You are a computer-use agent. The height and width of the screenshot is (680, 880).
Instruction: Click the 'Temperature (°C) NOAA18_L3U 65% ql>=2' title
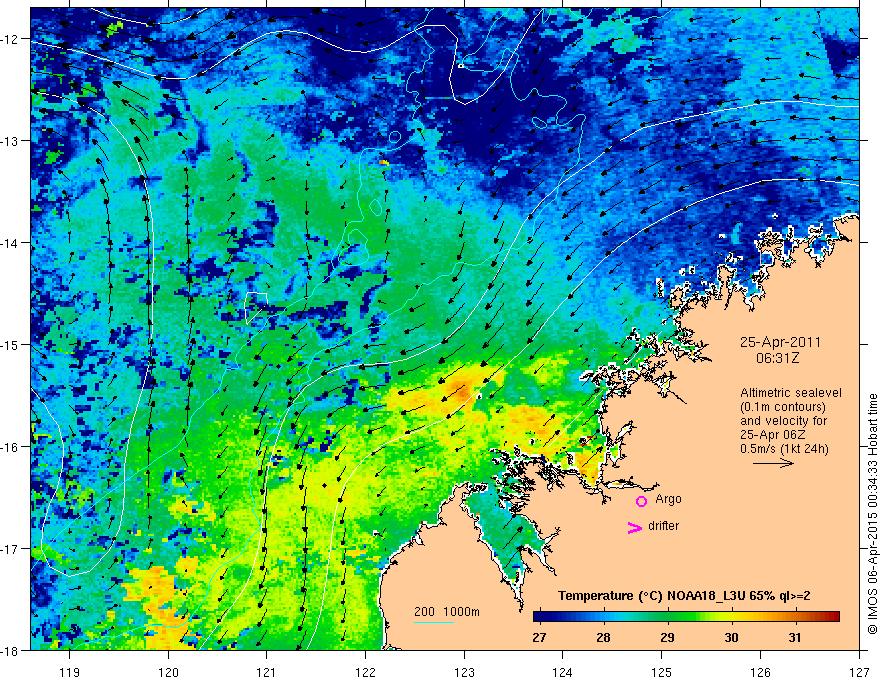pyautogui.click(x=684, y=596)
